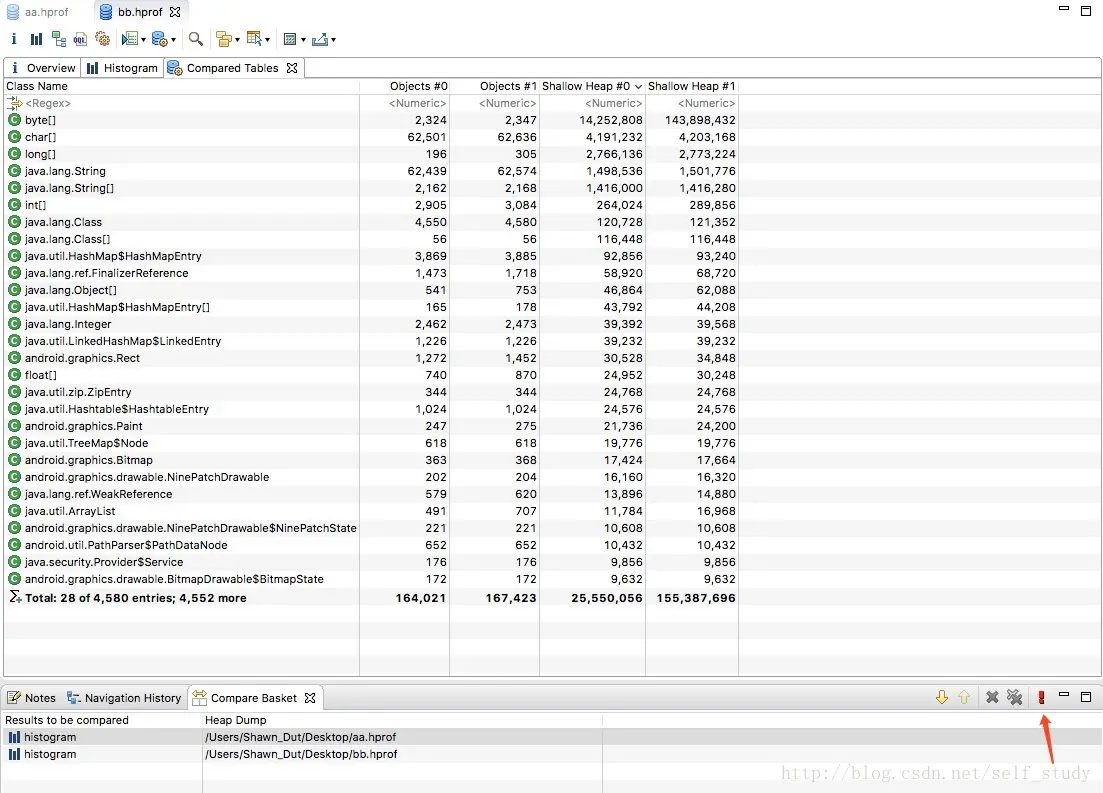Open the OQL query editor icon
The width and height of the screenshot is (1103, 793).
point(80,39)
